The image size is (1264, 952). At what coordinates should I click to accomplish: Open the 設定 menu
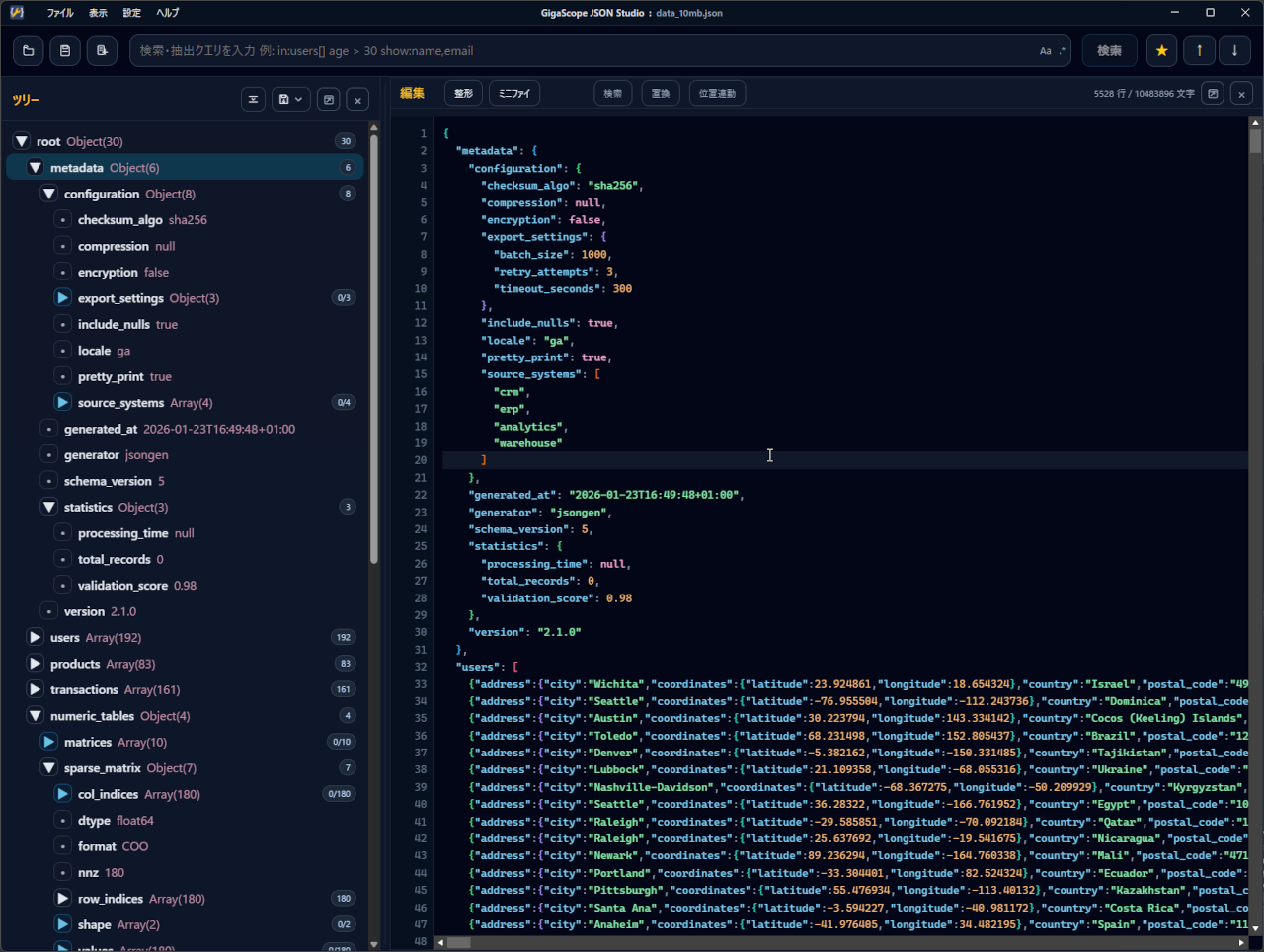(x=132, y=13)
